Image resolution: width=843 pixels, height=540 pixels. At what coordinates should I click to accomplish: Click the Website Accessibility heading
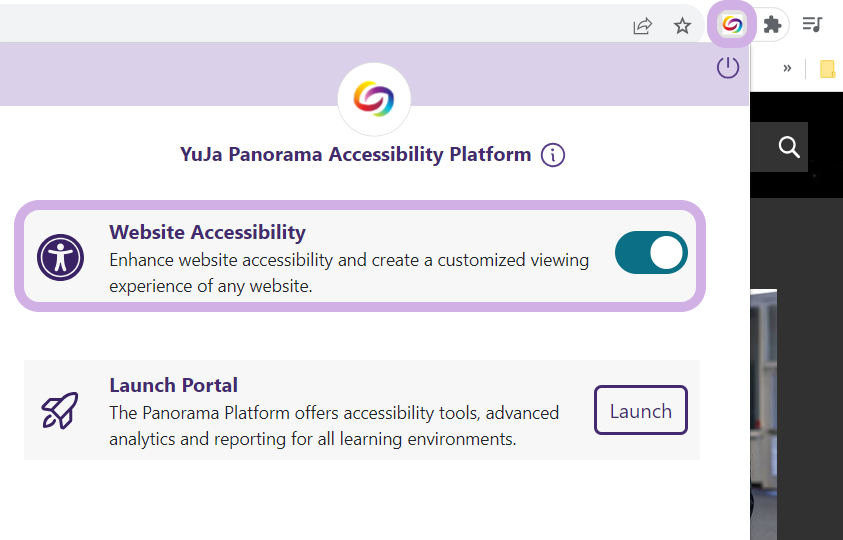point(208,232)
